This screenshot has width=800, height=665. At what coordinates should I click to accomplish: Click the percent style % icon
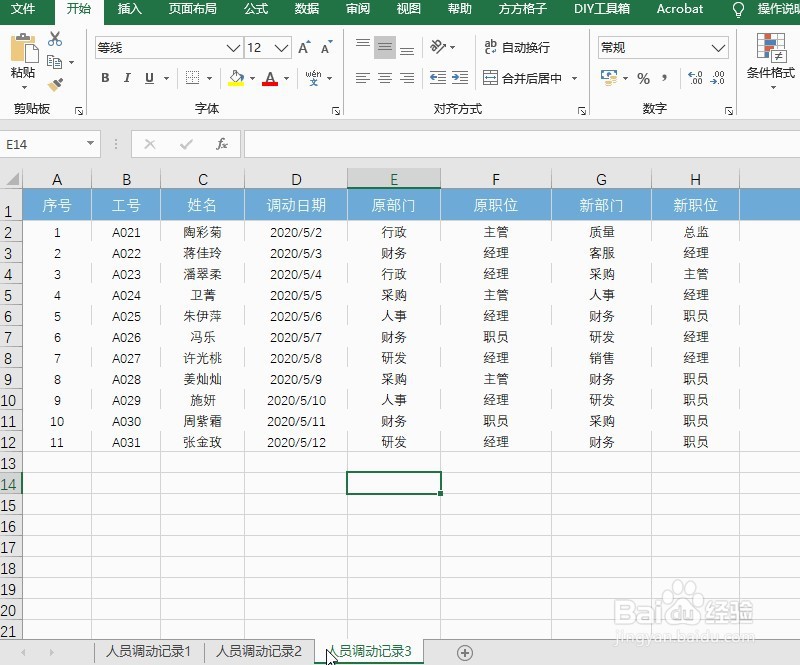(643, 77)
